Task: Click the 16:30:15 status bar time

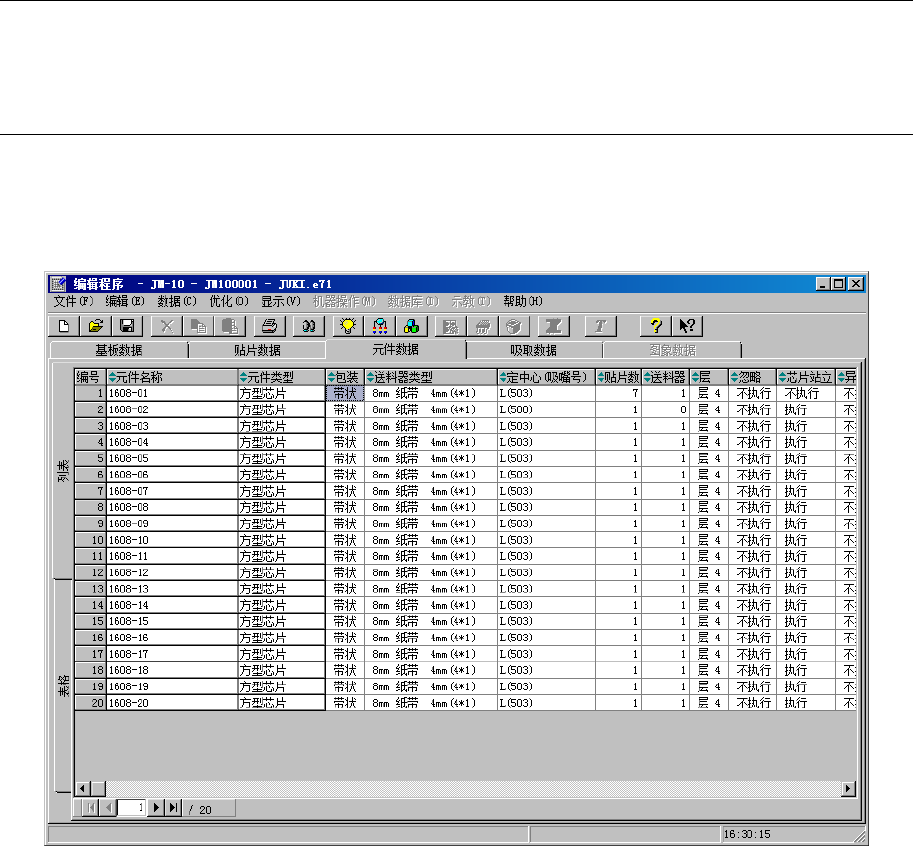Action: click(x=747, y=834)
